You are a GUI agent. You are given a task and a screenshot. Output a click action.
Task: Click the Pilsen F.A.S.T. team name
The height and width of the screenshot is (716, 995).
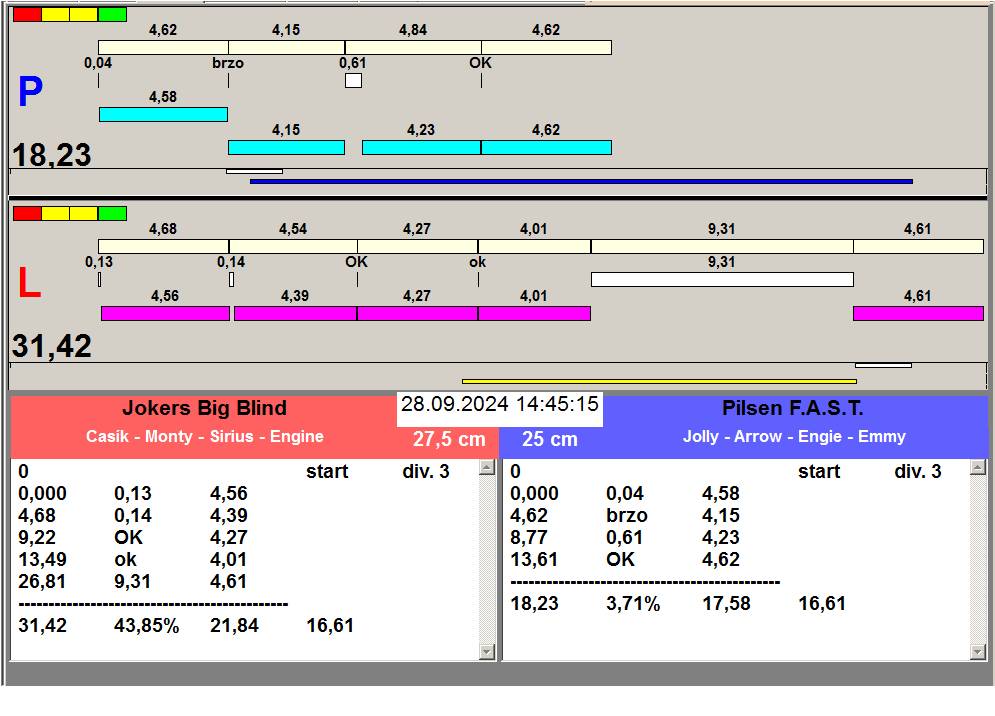pyautogui.click(x=793, y=408)
